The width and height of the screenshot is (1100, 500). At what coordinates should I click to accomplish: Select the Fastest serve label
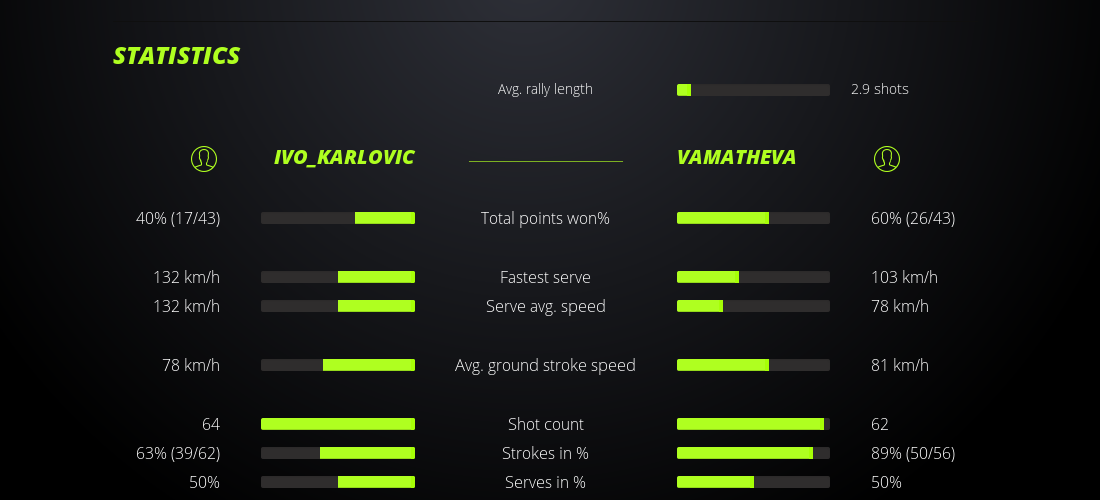(545, 277)
